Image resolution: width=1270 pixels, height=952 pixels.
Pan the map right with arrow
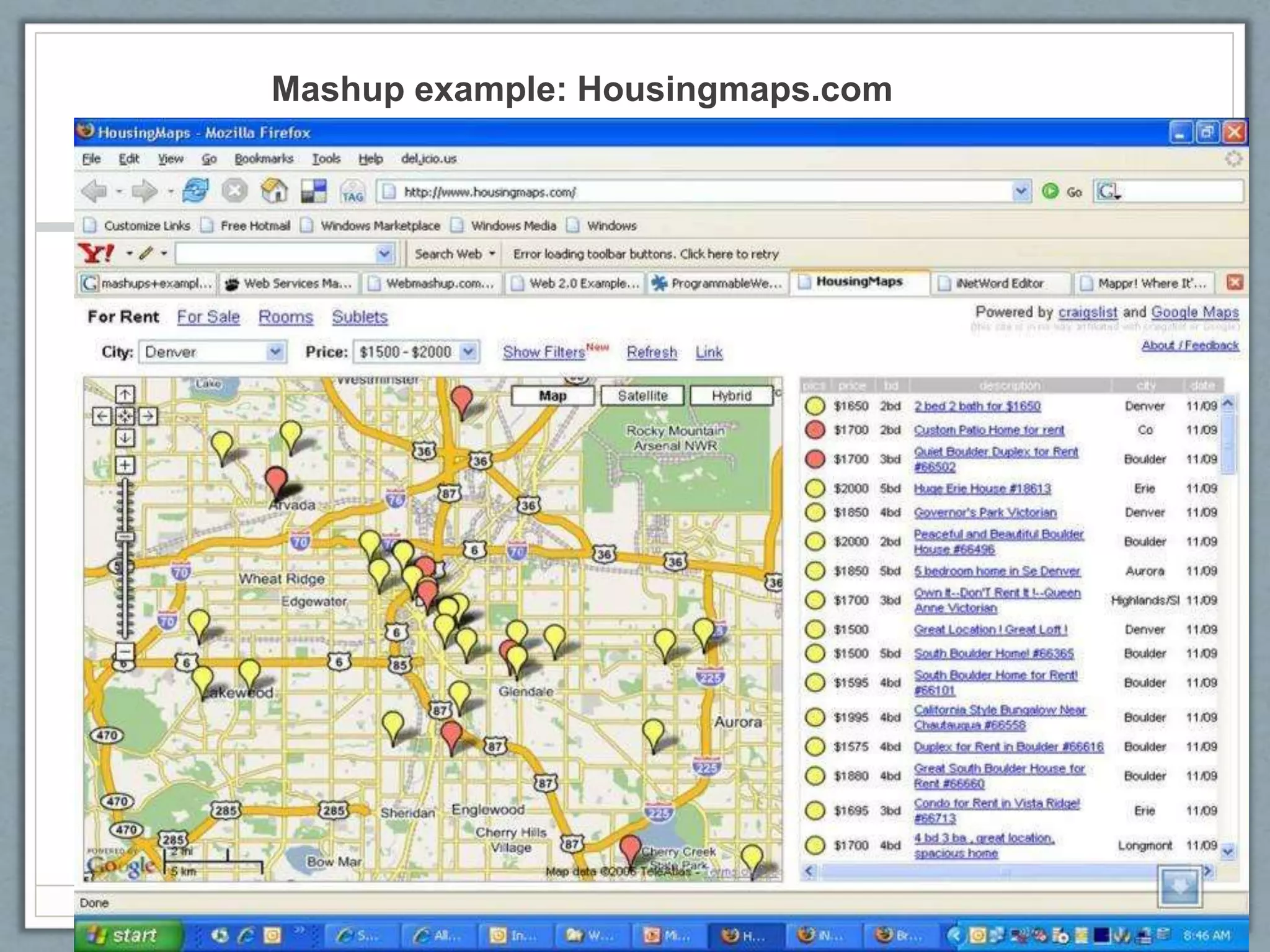click(148, 416)
